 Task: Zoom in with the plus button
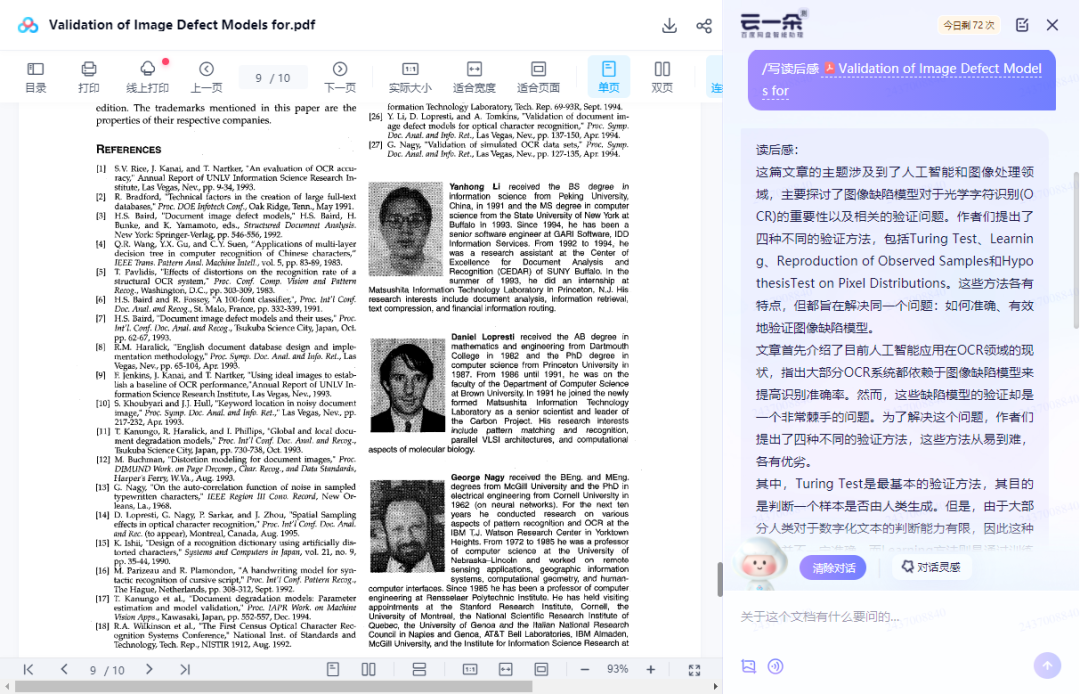pyautogui.click(x=650, y=669)
